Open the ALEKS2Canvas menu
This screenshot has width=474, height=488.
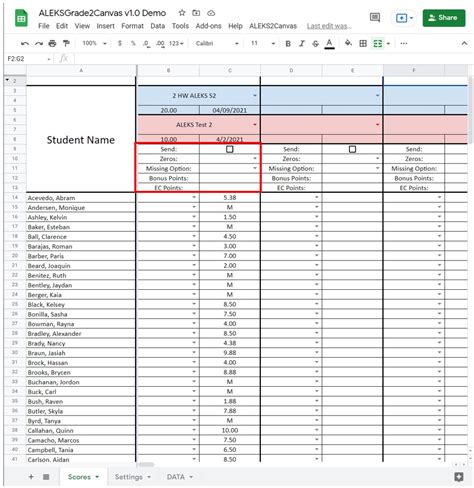[x=273, y=26]
